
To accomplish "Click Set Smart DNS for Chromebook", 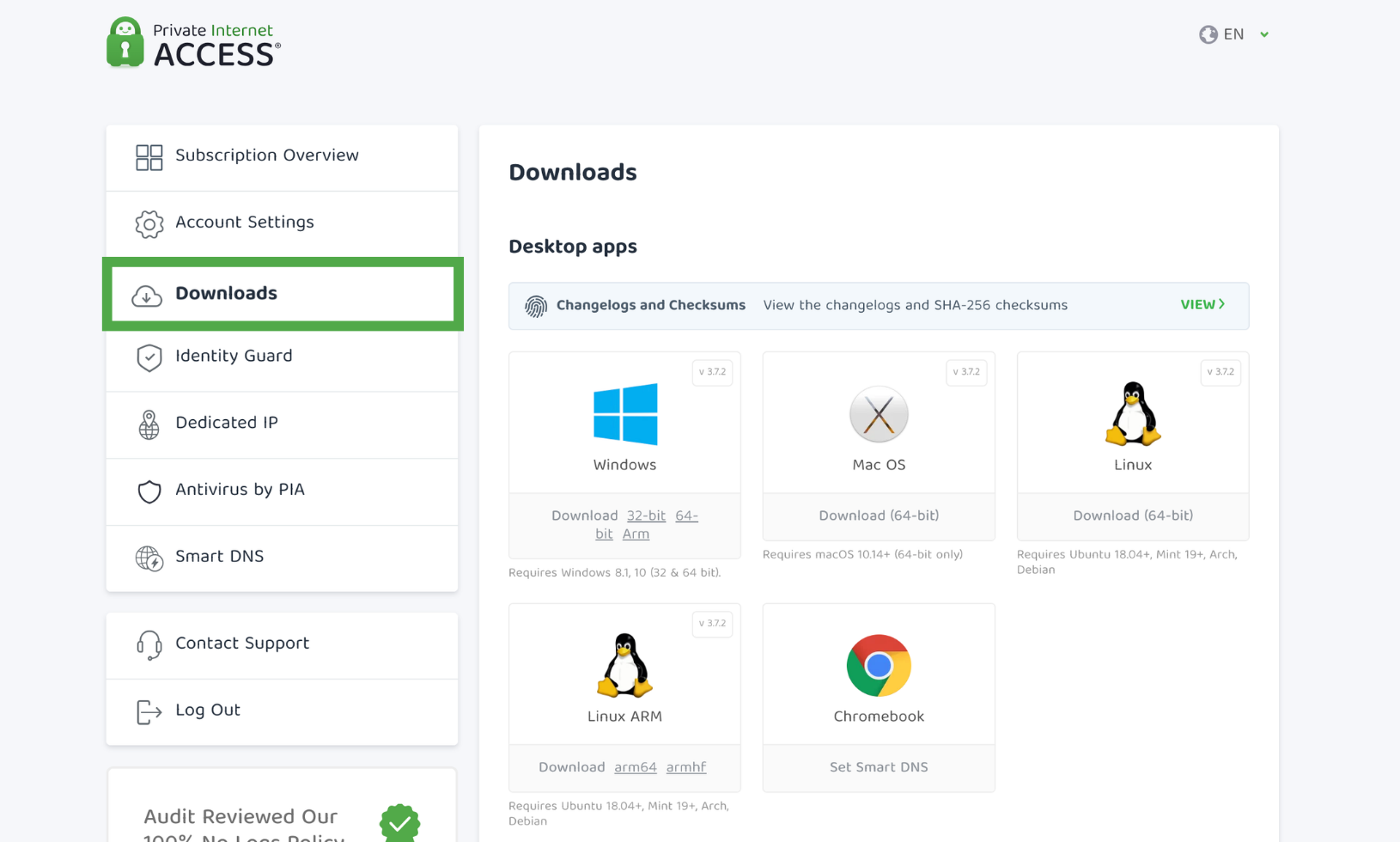I will [x=879, y=767].
